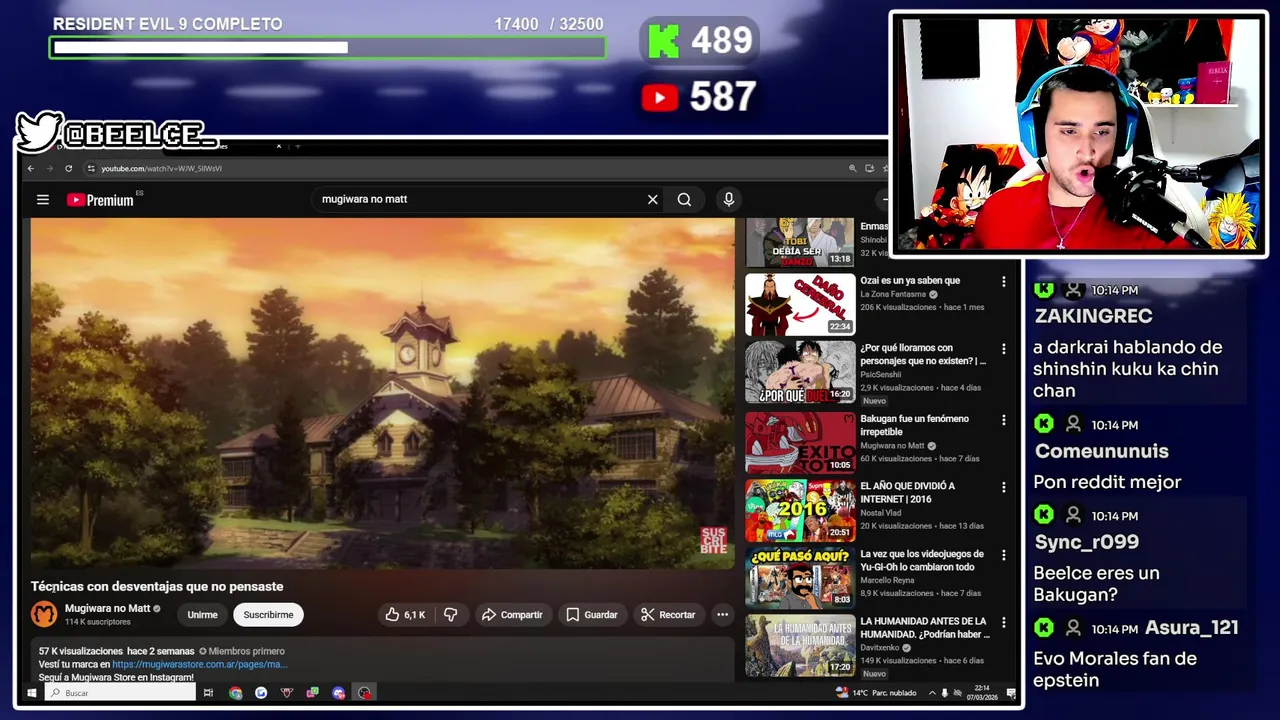Open options menu for 'Ozai es un ya saben que'
The width and height of the screenshot is (1280, 720).
click(x=1004, y=282)
